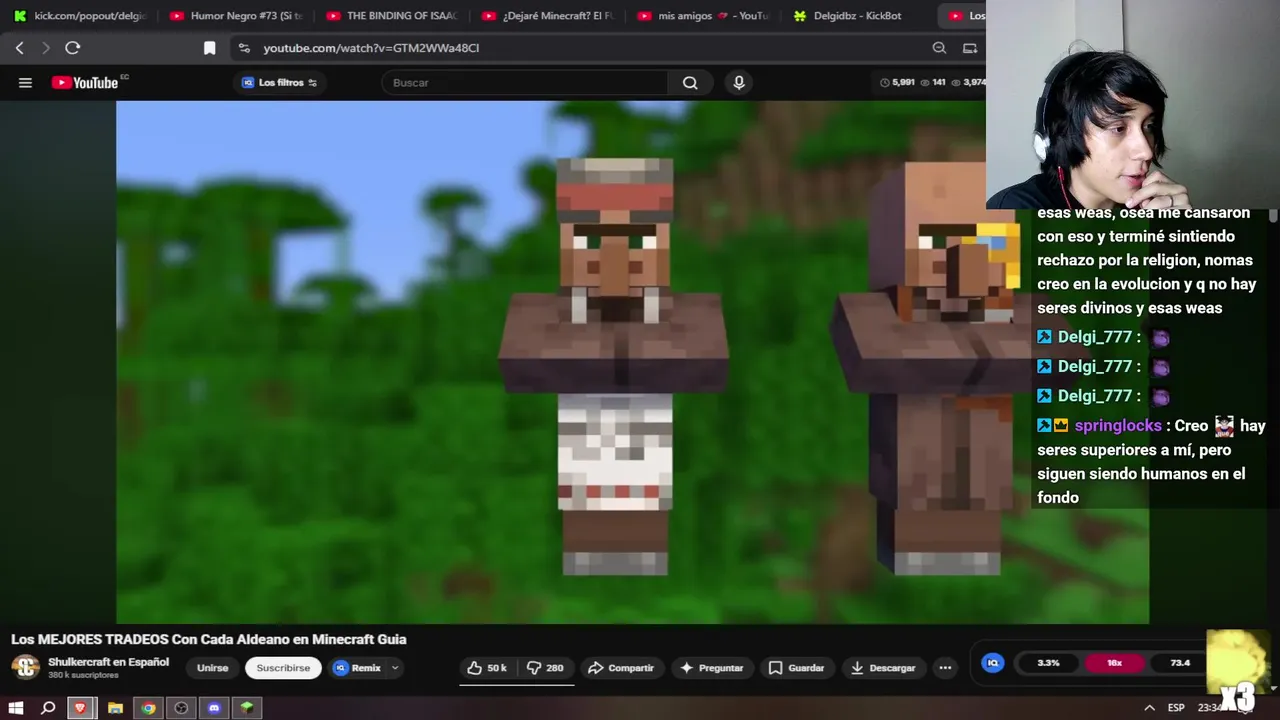Open Los filtros filter menu

click(x=279, y=83)
